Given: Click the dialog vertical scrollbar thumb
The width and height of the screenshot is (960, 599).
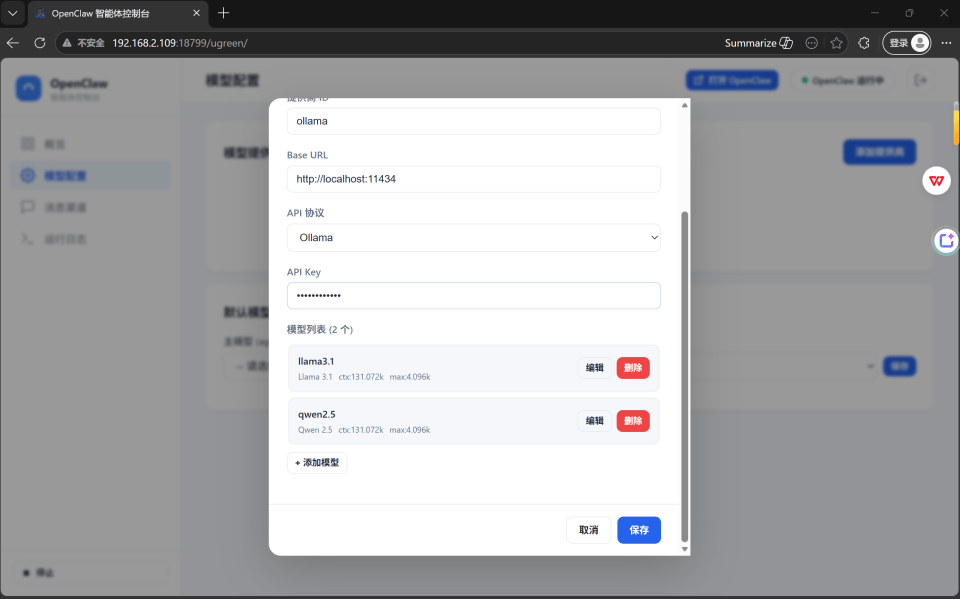Looking at the screenshot, I should click(x=684, y=377).
